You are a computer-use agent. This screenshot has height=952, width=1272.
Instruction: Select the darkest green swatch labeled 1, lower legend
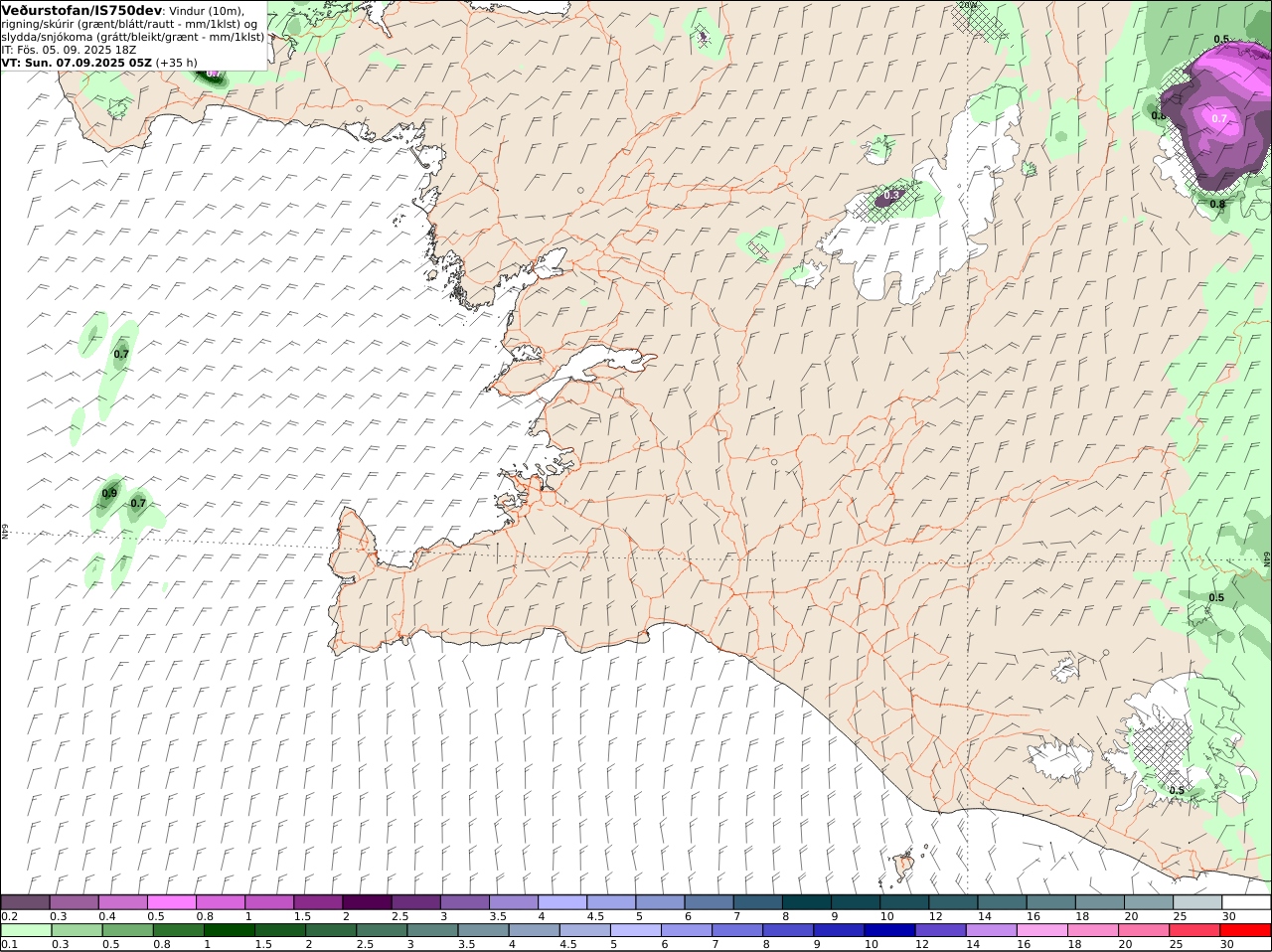[229, 930]
